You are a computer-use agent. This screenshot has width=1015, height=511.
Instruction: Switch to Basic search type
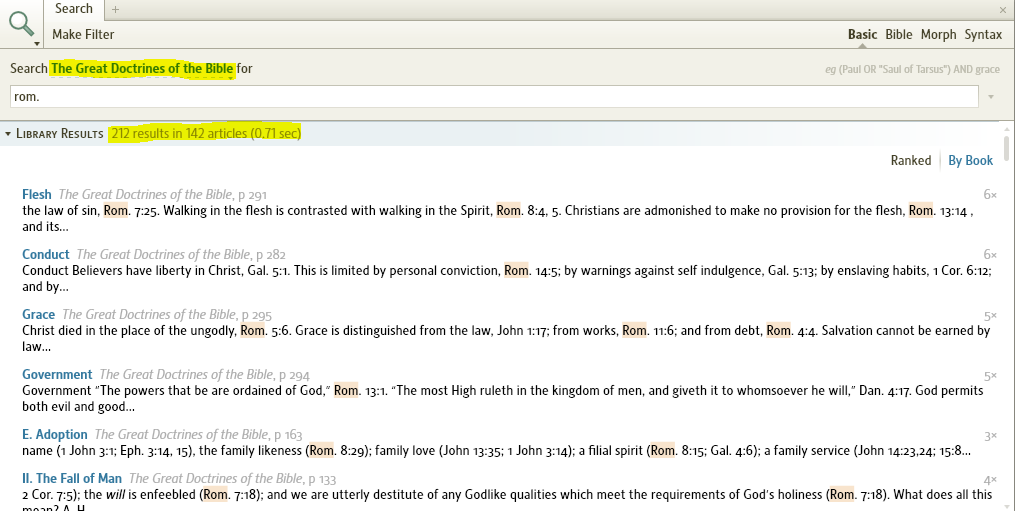[862, 34]
